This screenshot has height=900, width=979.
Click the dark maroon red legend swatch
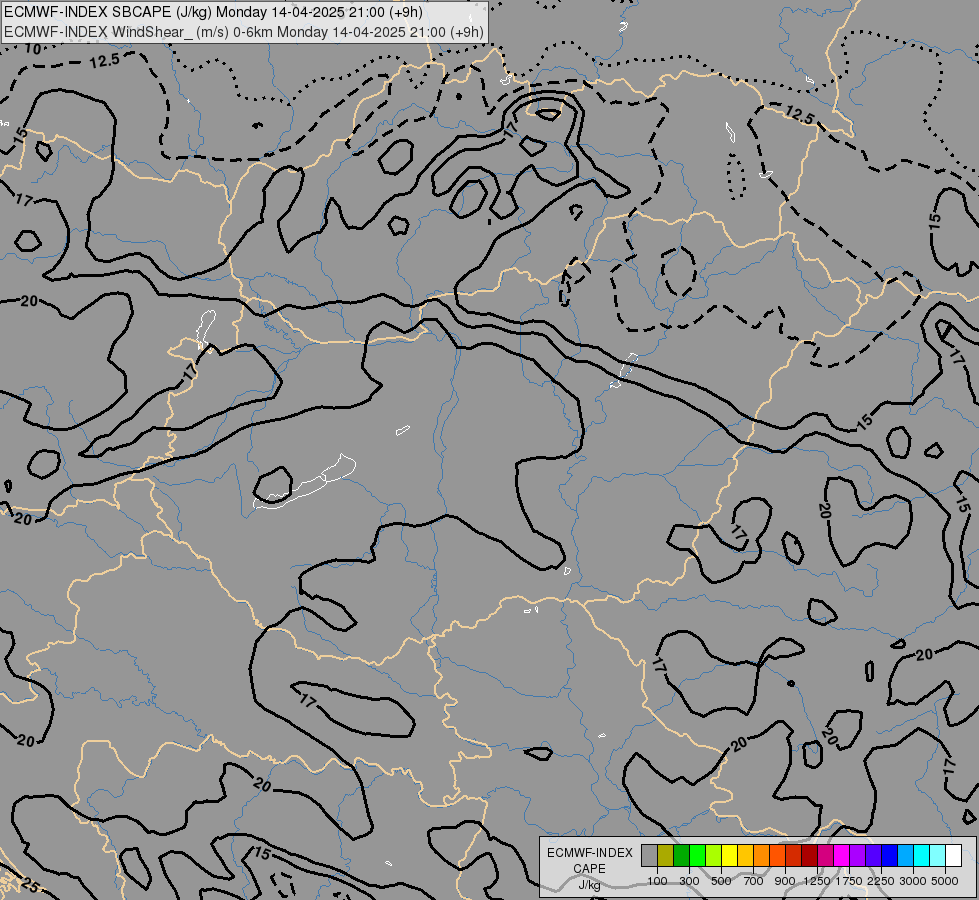[809, 856]
